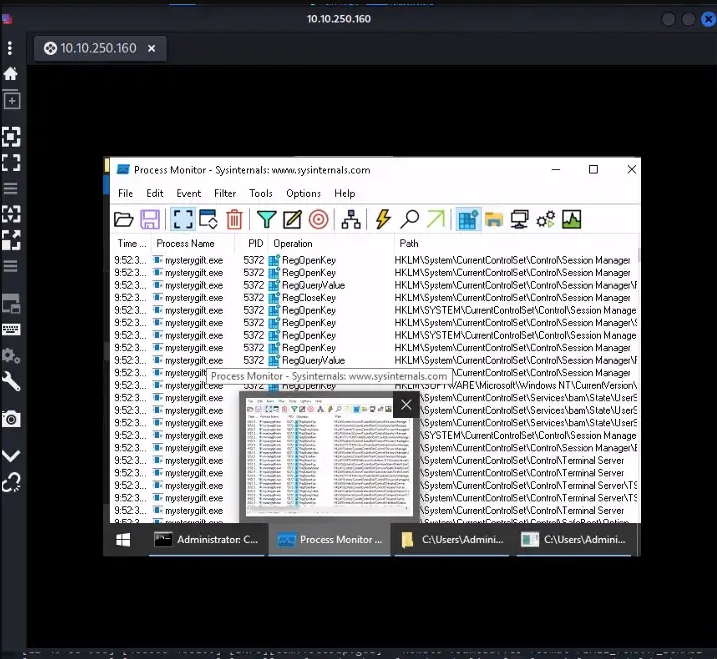Viewport: 717px width, 659px height.
Task: Open a saved log with the Open icon
Action: click(x=123, y=220)
